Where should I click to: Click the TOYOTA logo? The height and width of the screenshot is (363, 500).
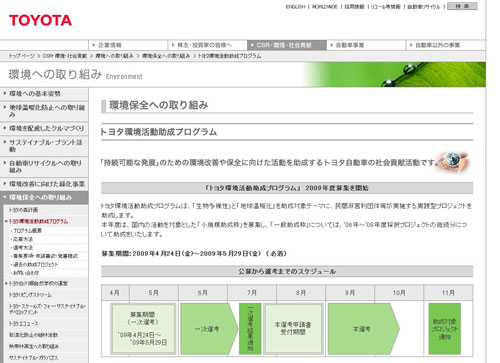coord(40,20)
